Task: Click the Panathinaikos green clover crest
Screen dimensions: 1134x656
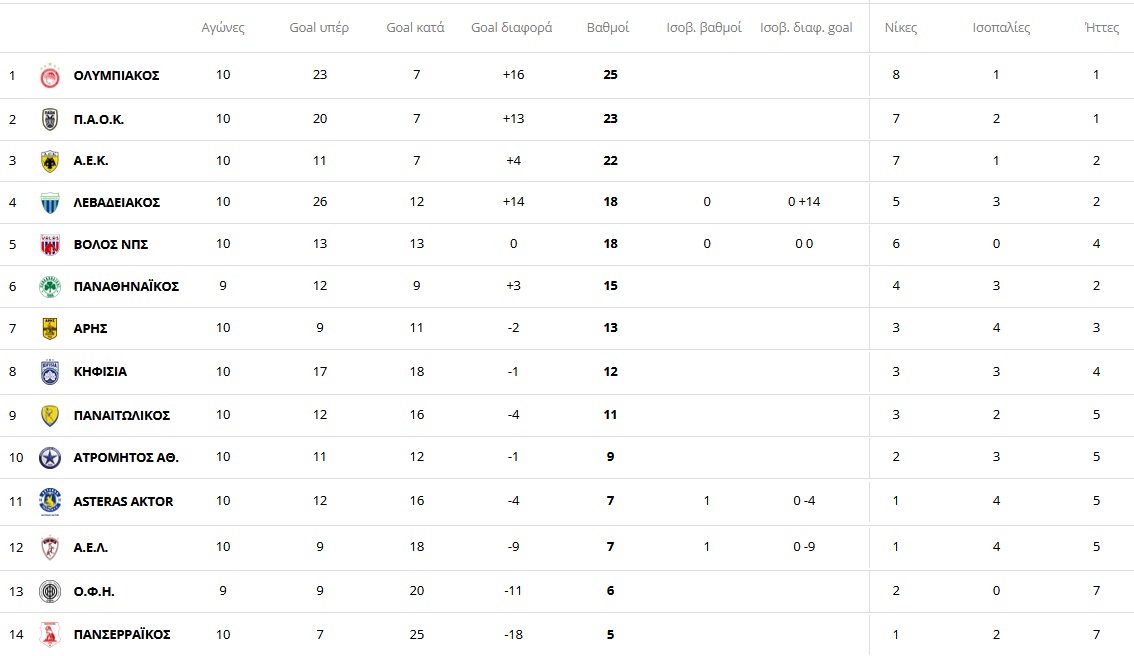Action: point(49,286)
